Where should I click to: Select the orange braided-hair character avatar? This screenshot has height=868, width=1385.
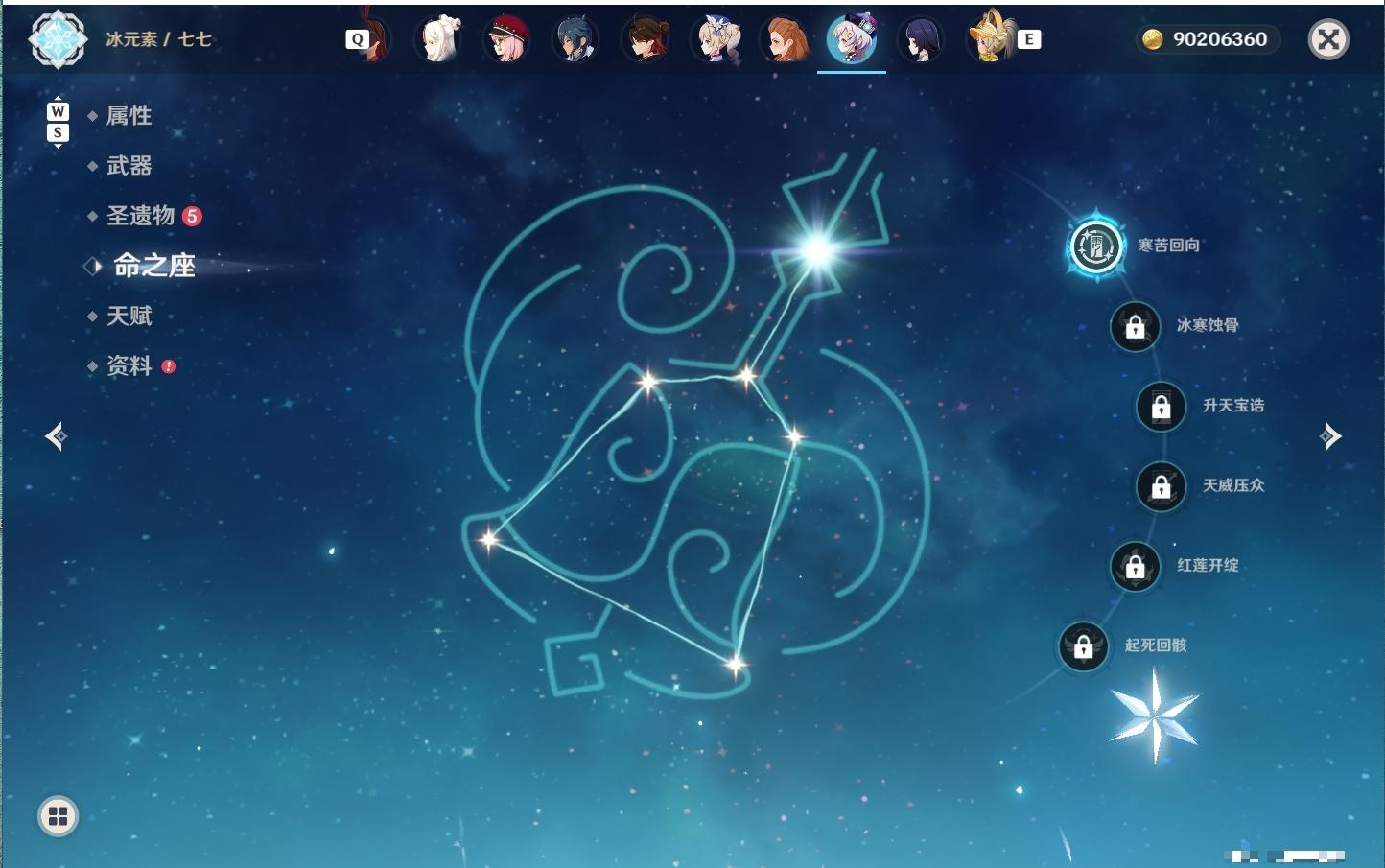[784, 39]
